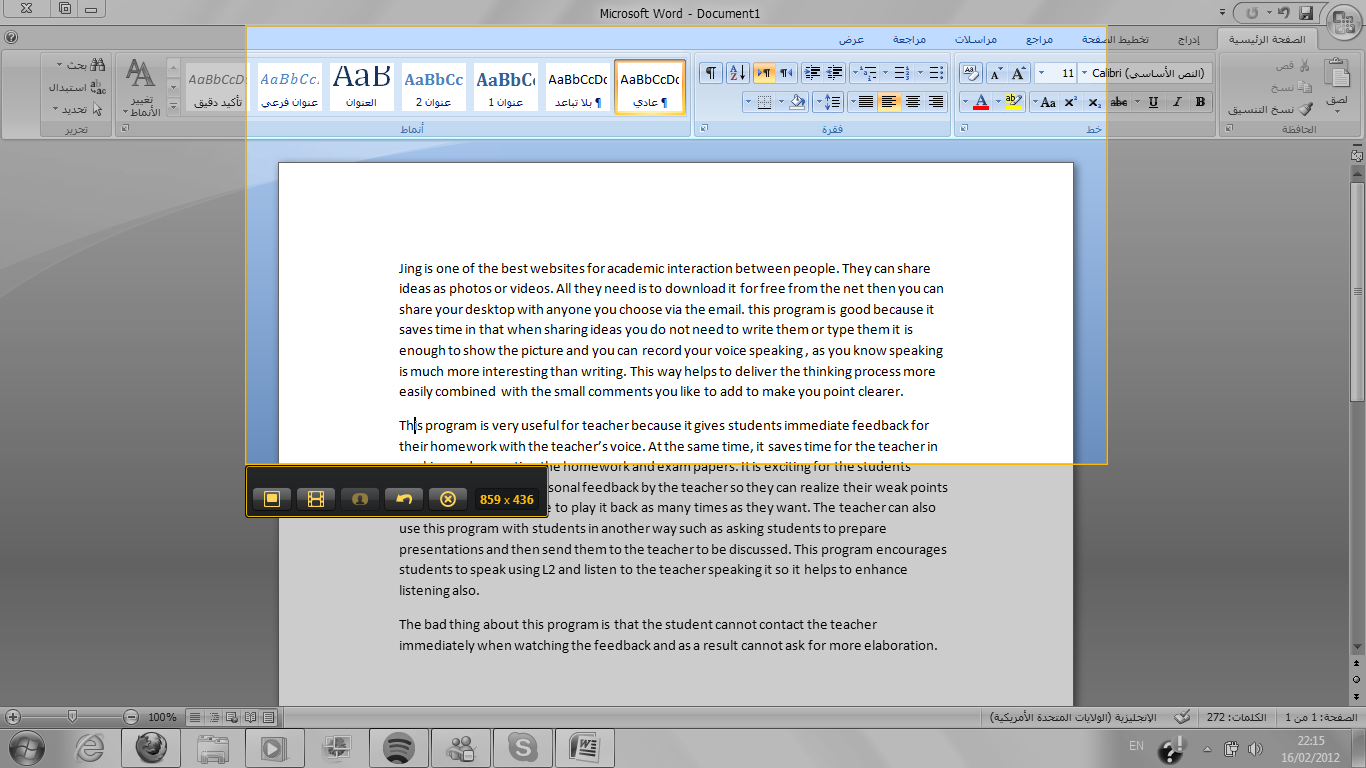Toggle bold formatting
Screen dimensions: 1366x768
tap(1200, 102)
